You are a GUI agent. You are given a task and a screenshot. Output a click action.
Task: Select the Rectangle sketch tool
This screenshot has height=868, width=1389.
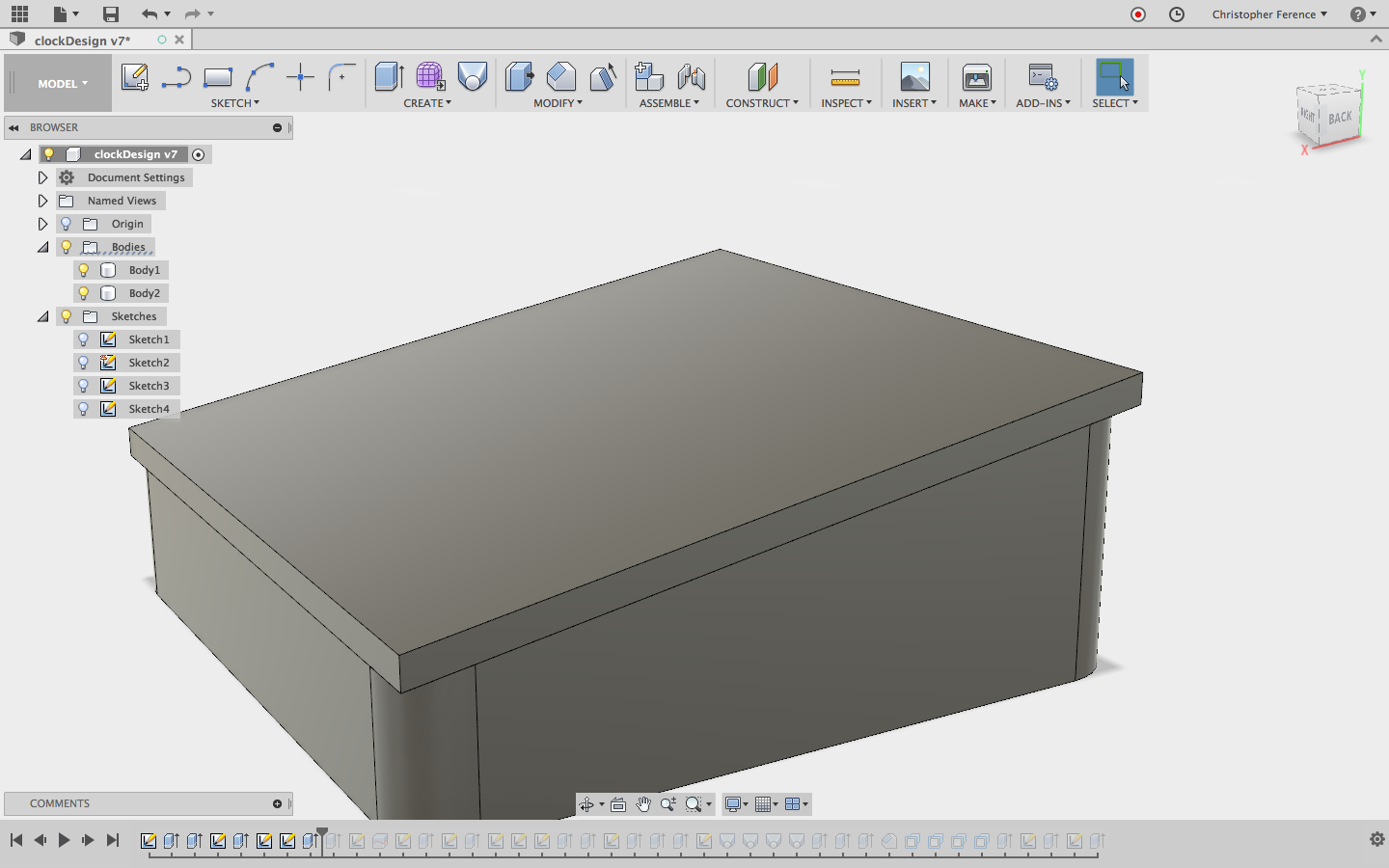pos(218,77)
